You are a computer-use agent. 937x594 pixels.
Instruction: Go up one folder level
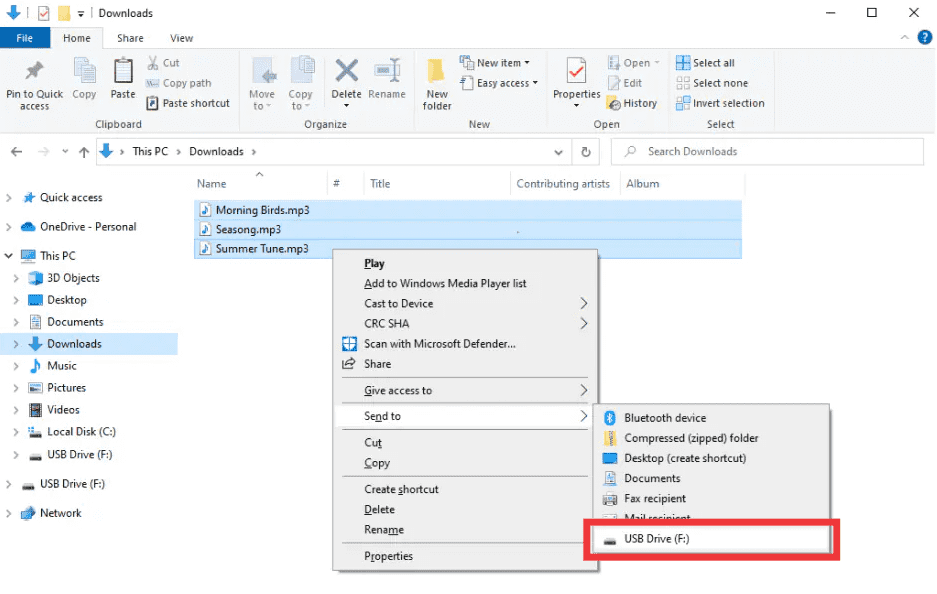(84, 152)
